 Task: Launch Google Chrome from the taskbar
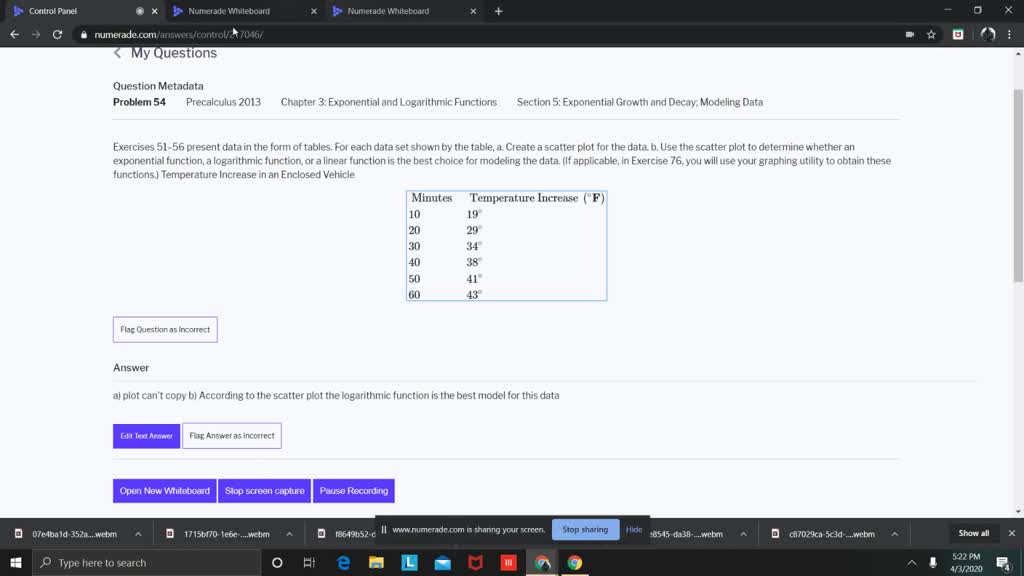pos(576,562)
